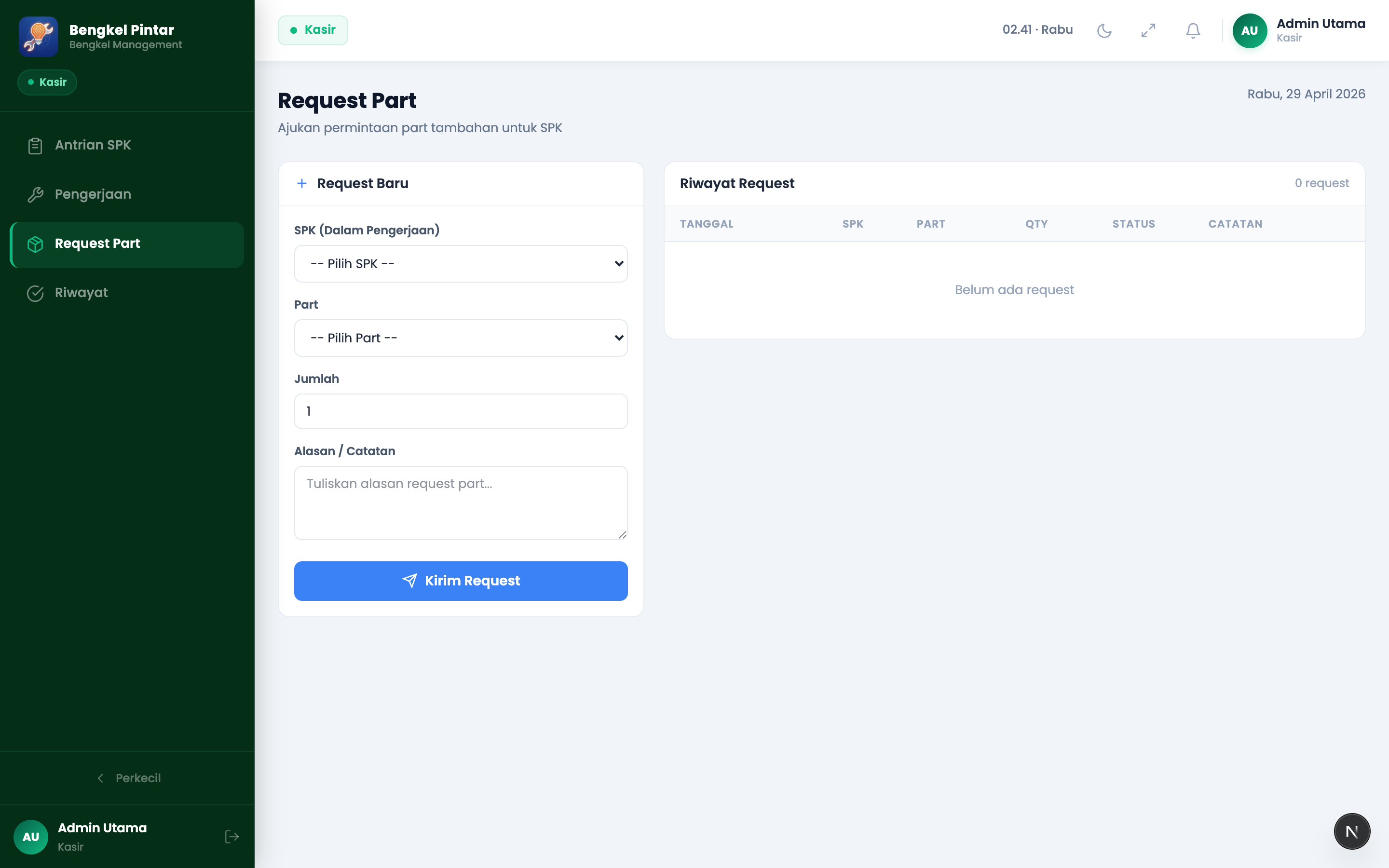Click the plus icon beside Request Baru

pos(302,183)
